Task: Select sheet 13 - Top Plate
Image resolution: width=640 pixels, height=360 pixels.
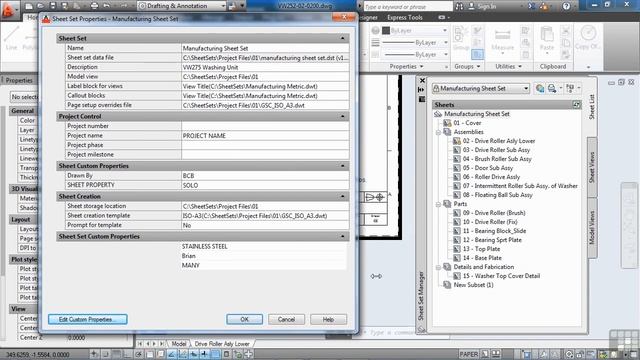Action: click(481, 249)
